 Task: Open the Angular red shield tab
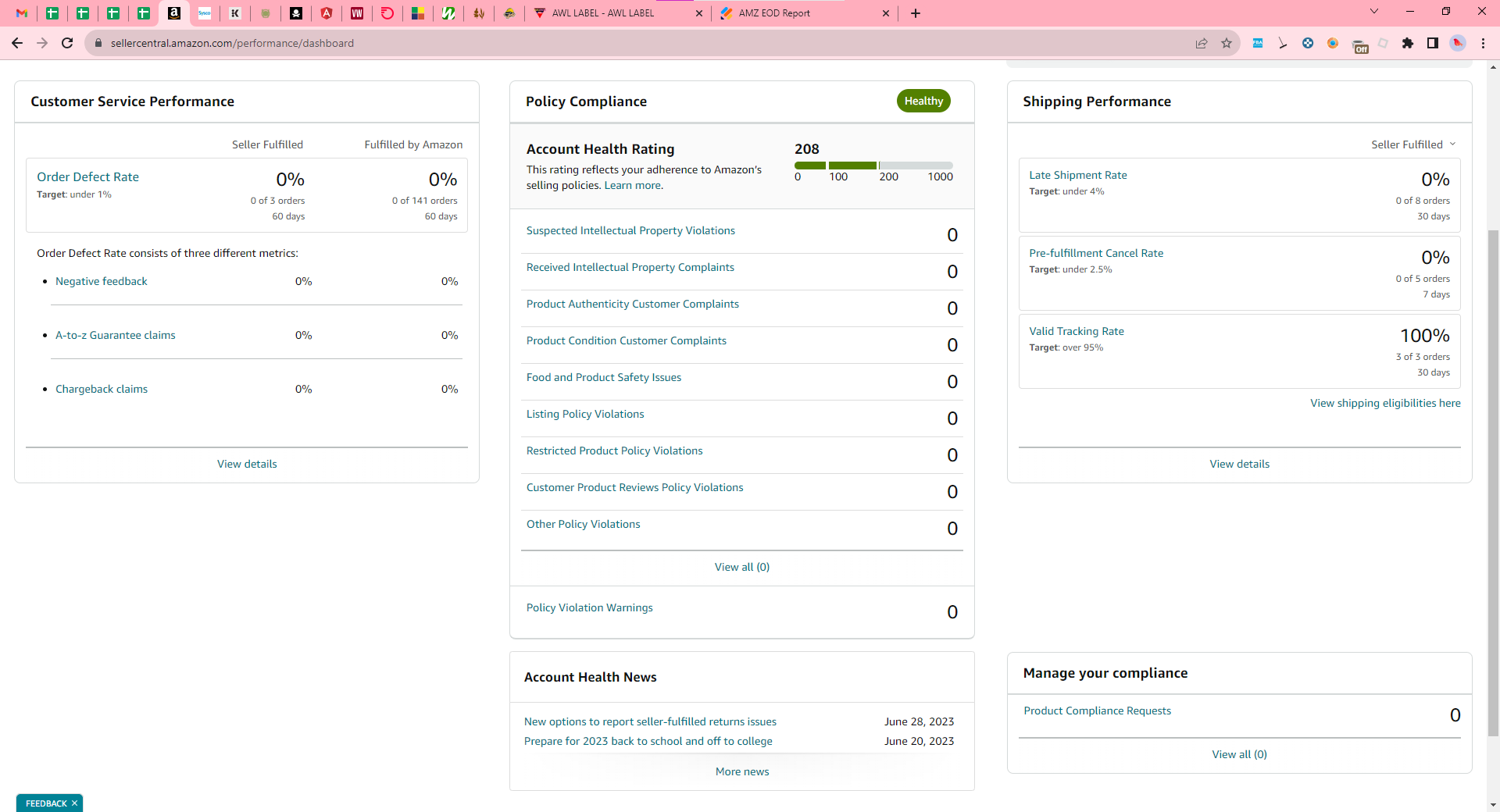327,13
